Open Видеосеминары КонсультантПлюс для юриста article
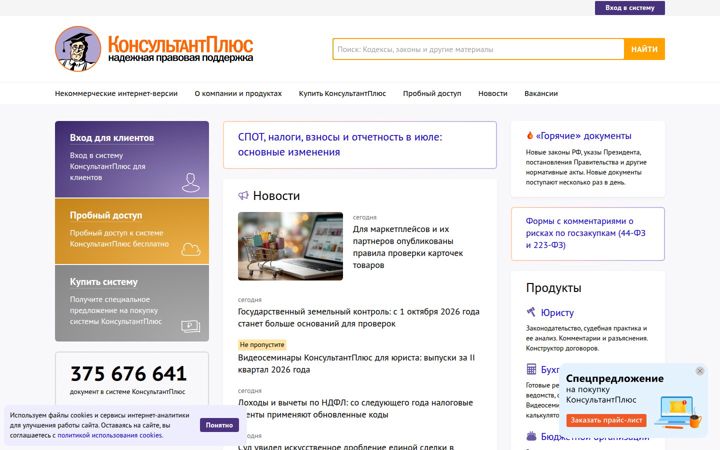This screenshot has height=450, width=720. click(356, 364)
